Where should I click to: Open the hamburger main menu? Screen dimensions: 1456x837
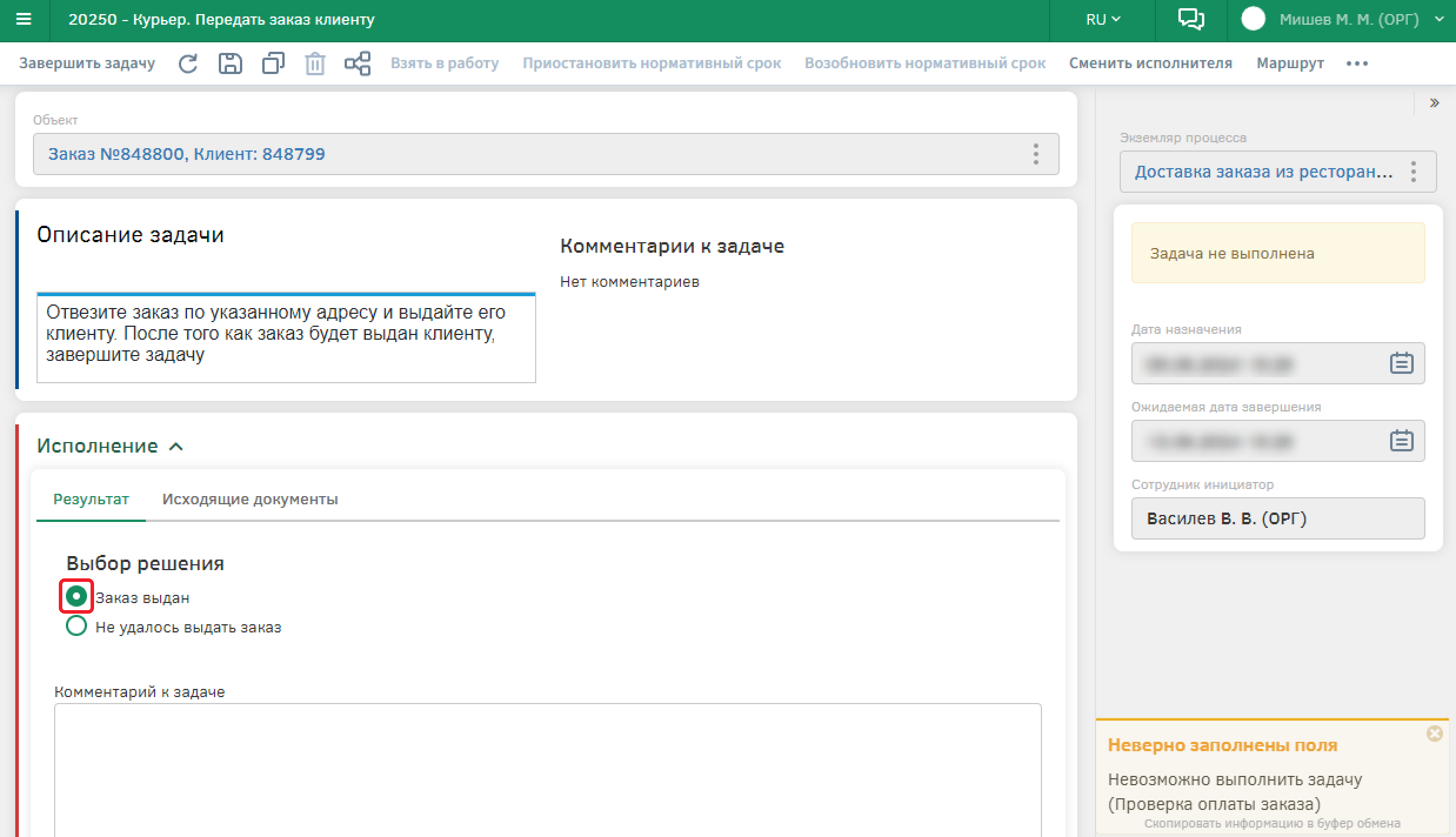[24, 19]
